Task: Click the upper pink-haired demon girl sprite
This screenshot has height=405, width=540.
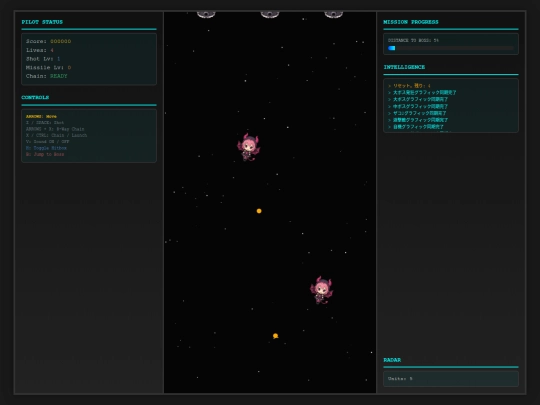Action: [248, 147]
